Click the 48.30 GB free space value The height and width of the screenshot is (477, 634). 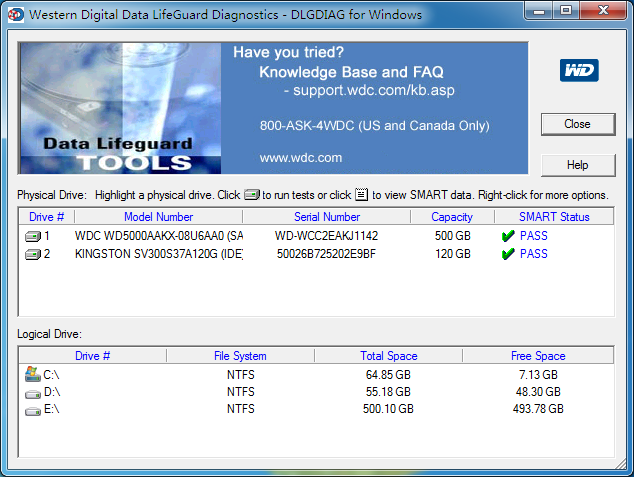tap(538, 392)
